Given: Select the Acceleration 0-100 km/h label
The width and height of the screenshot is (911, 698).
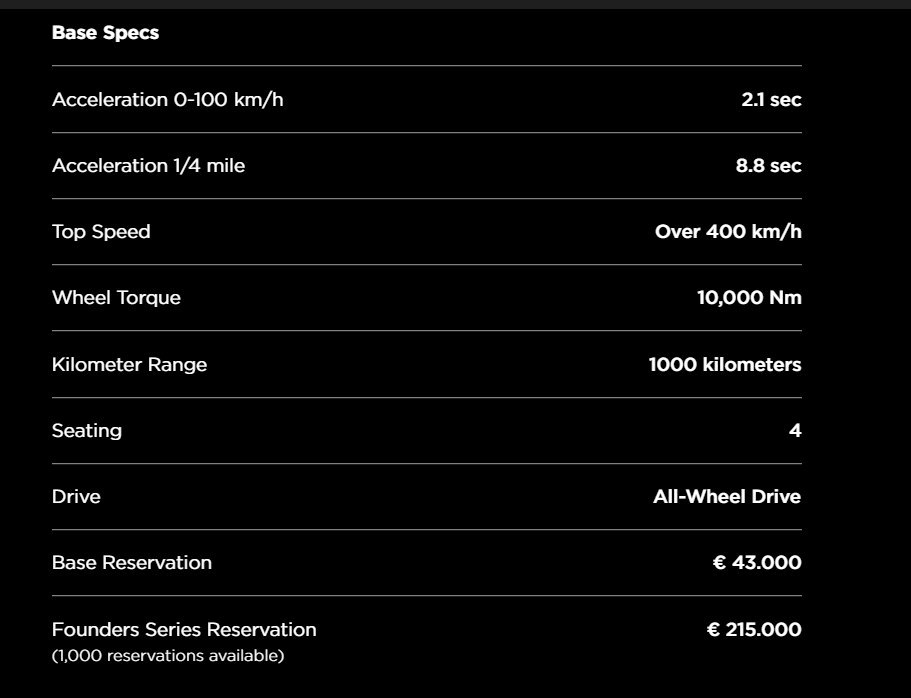Looking at the screenshot, I should 167,100.
